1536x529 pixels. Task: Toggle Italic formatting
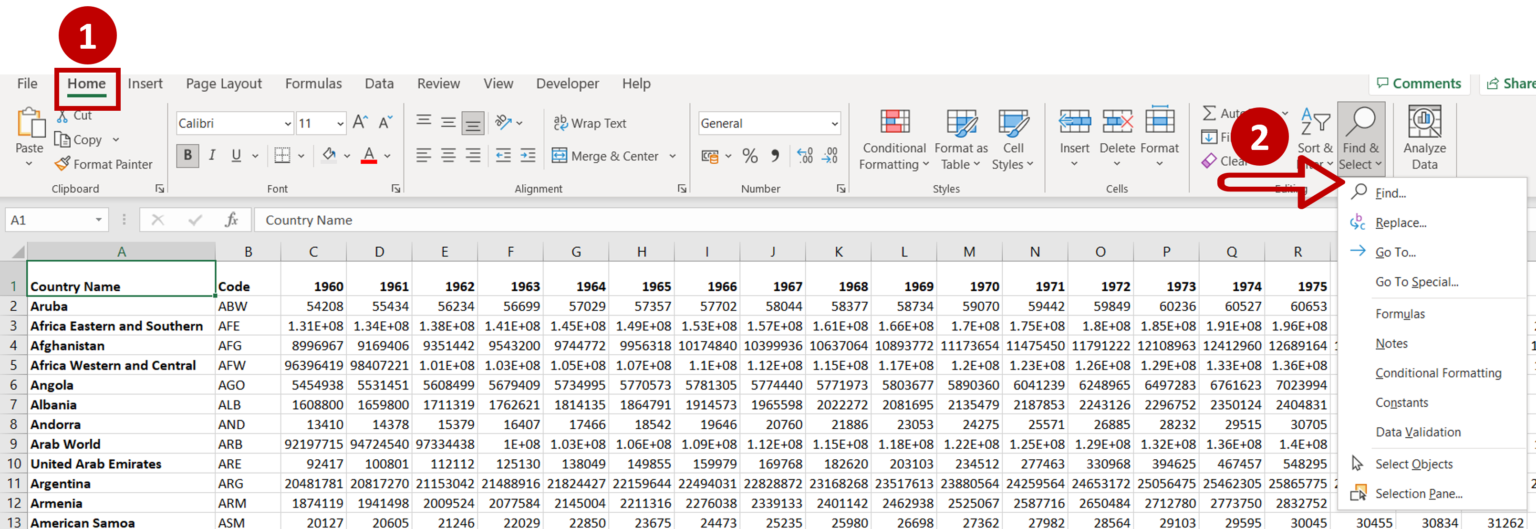coord(212,156)
